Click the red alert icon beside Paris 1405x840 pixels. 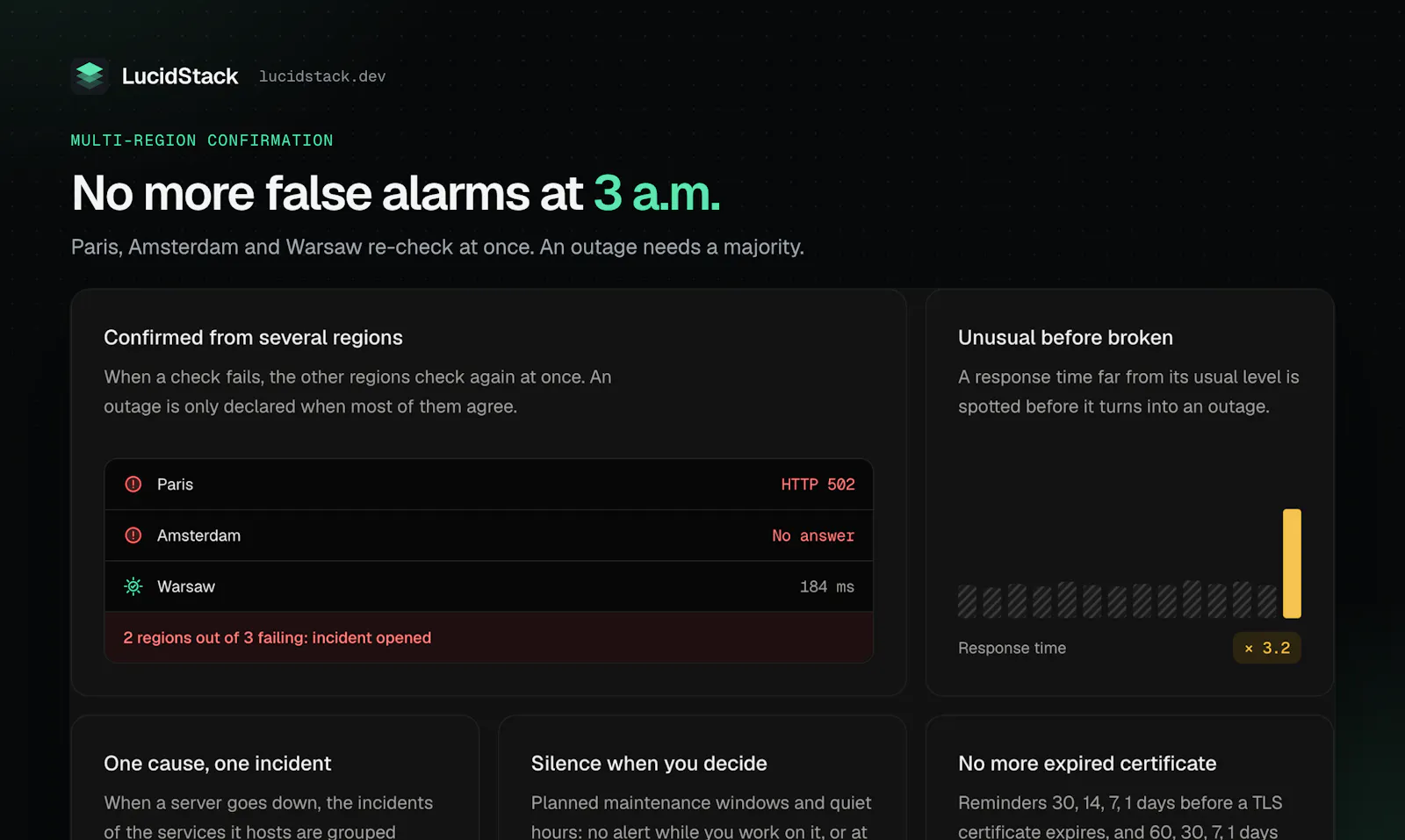coord(133,485)
